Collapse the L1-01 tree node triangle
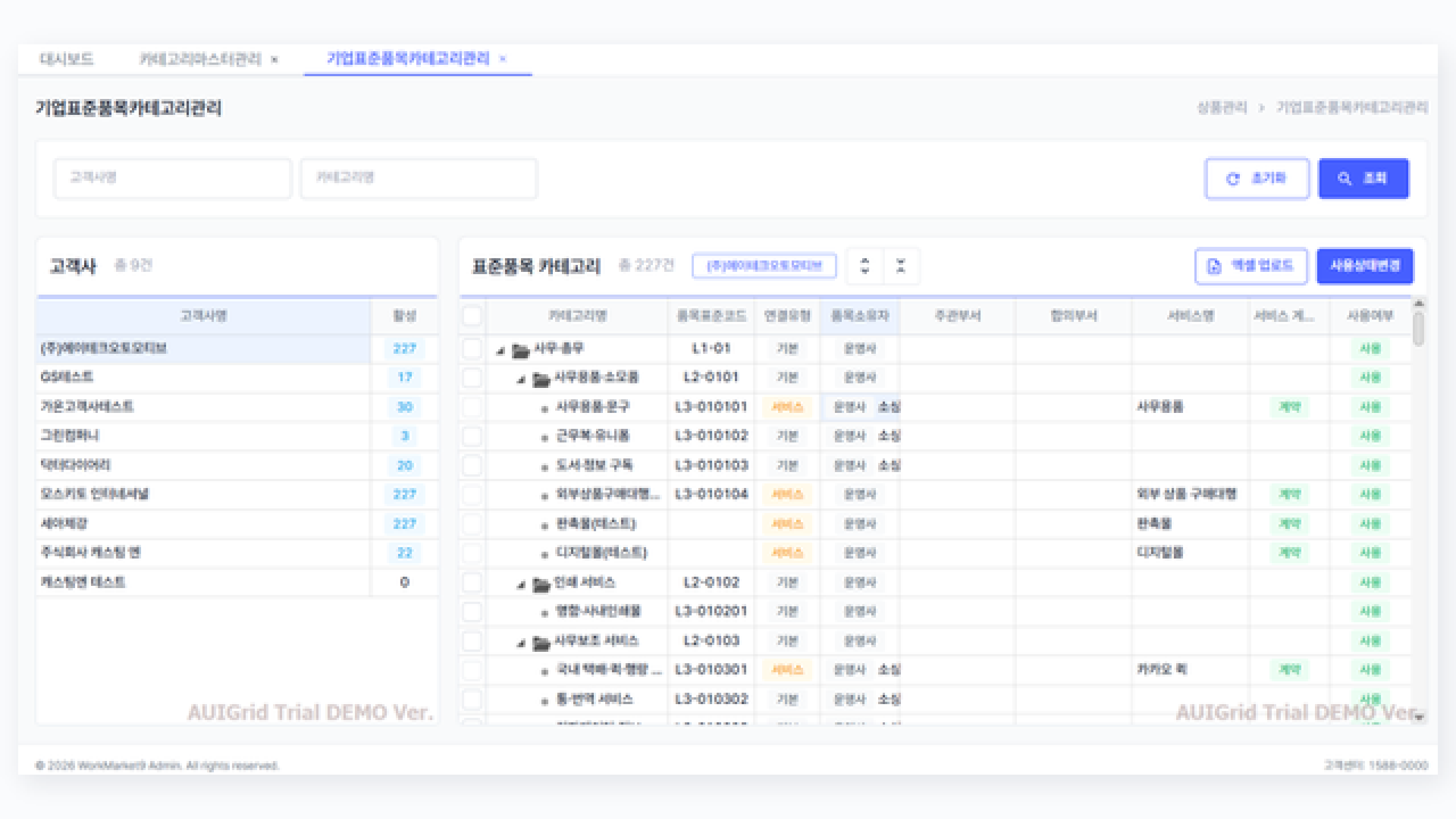This screenshot has width=1456, height=819. point(500,350)
